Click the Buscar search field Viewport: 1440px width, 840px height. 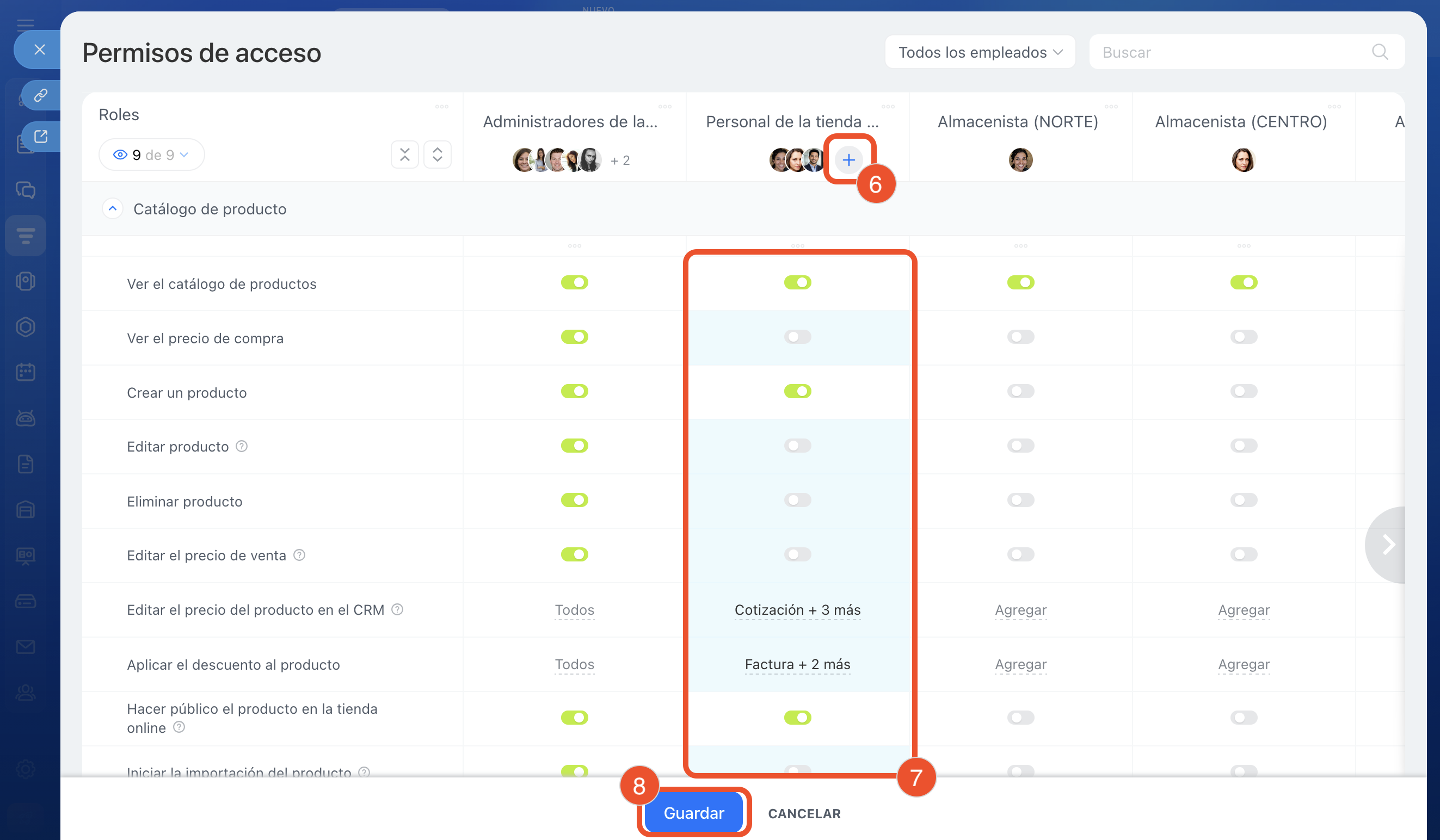point(1229,52)
